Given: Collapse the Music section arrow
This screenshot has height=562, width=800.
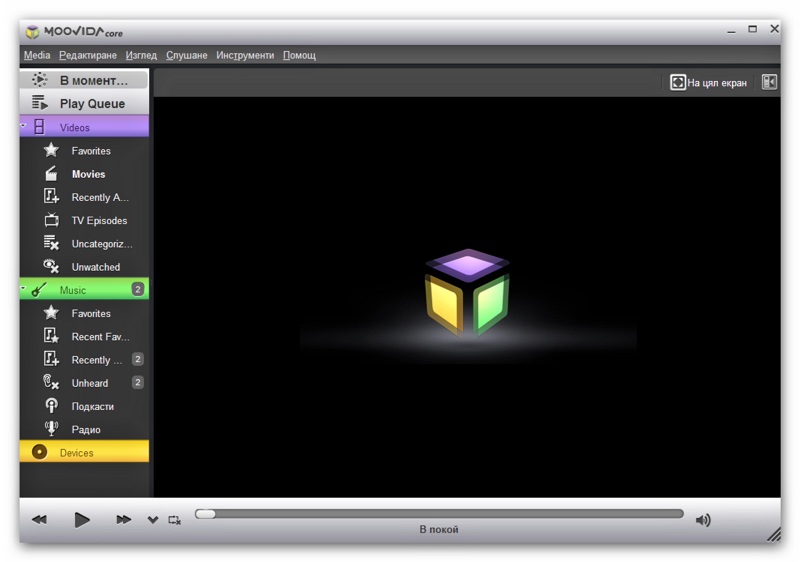Looking at the screenshot, I should 23,288.
